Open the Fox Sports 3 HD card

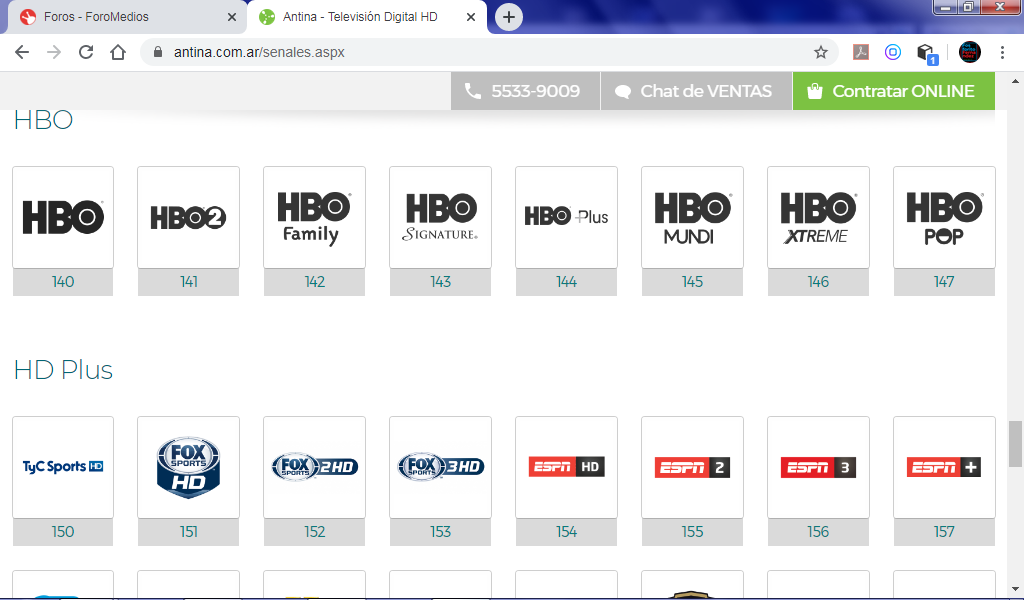tap(440, 467)
